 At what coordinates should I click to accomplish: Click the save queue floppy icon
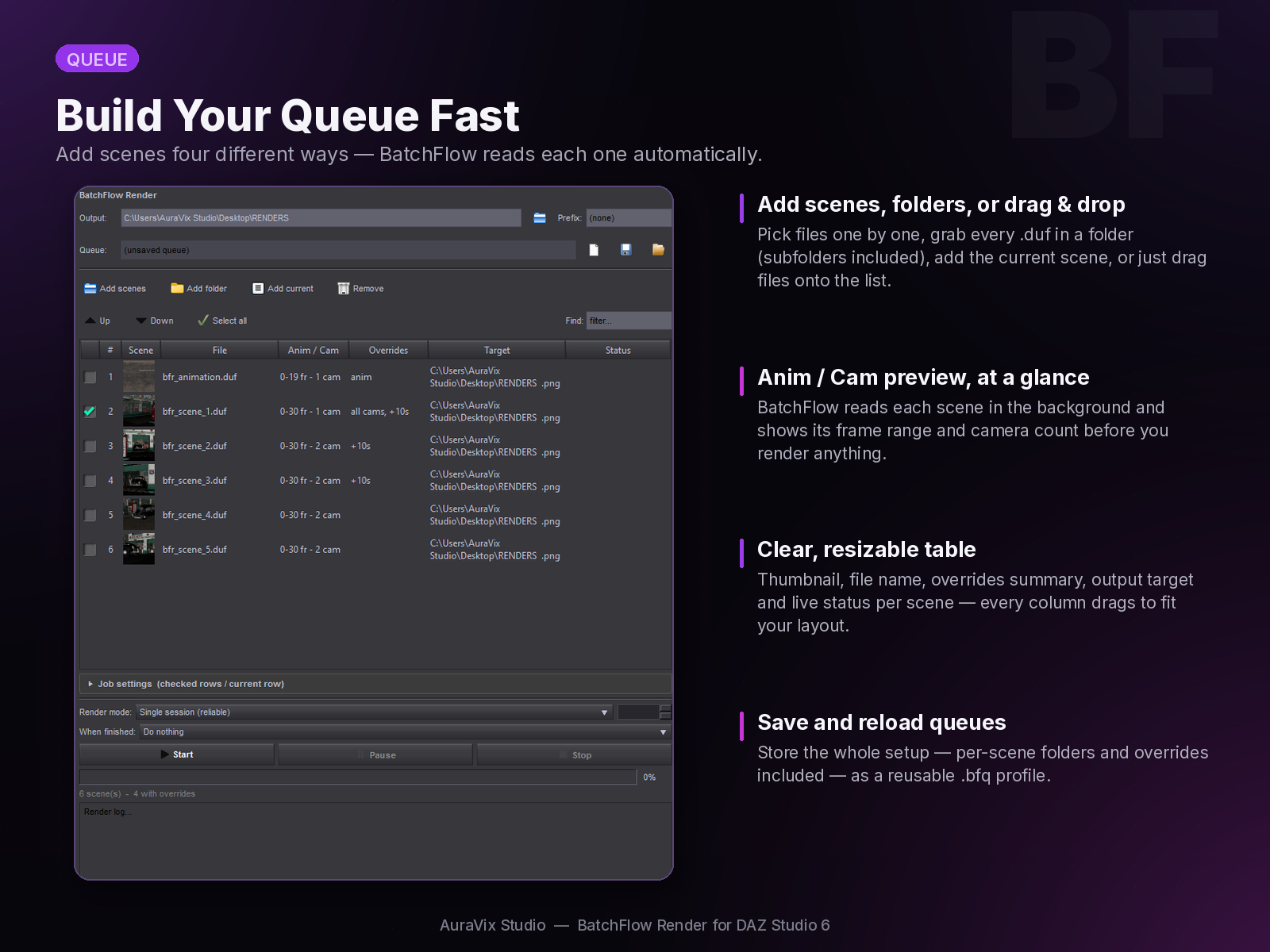pos(626,250)
